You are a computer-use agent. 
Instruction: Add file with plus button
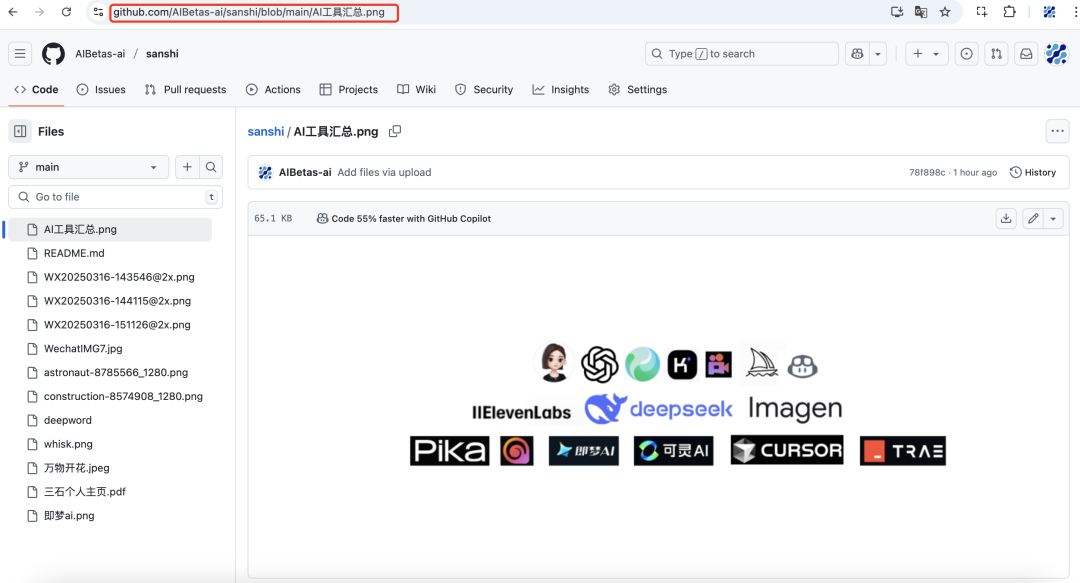pos(187,167)
